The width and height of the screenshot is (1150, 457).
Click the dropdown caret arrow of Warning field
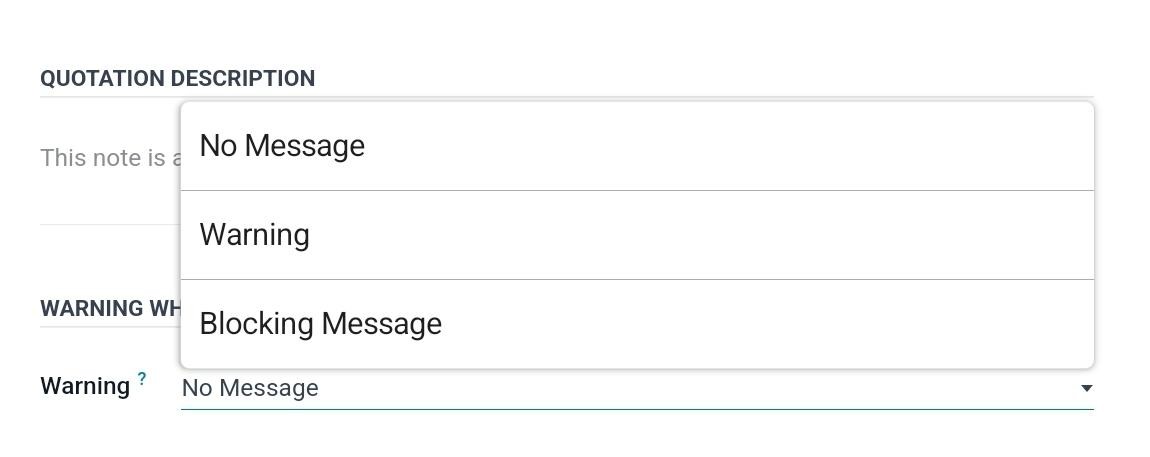click(x=1086, y=388)
